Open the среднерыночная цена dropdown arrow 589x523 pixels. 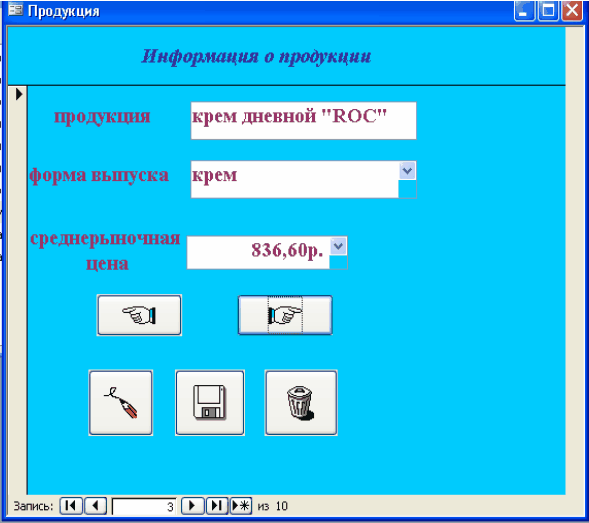click(x=338, y=246)
